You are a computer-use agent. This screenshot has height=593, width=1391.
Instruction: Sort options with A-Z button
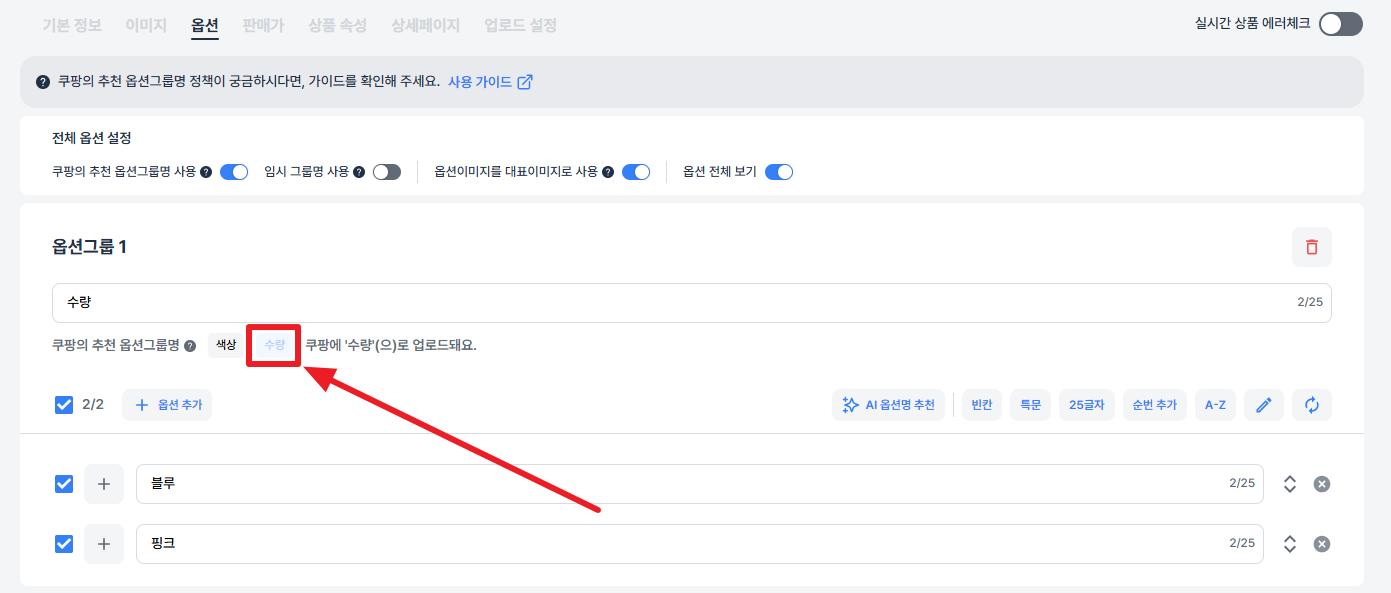coord(1215,405)
